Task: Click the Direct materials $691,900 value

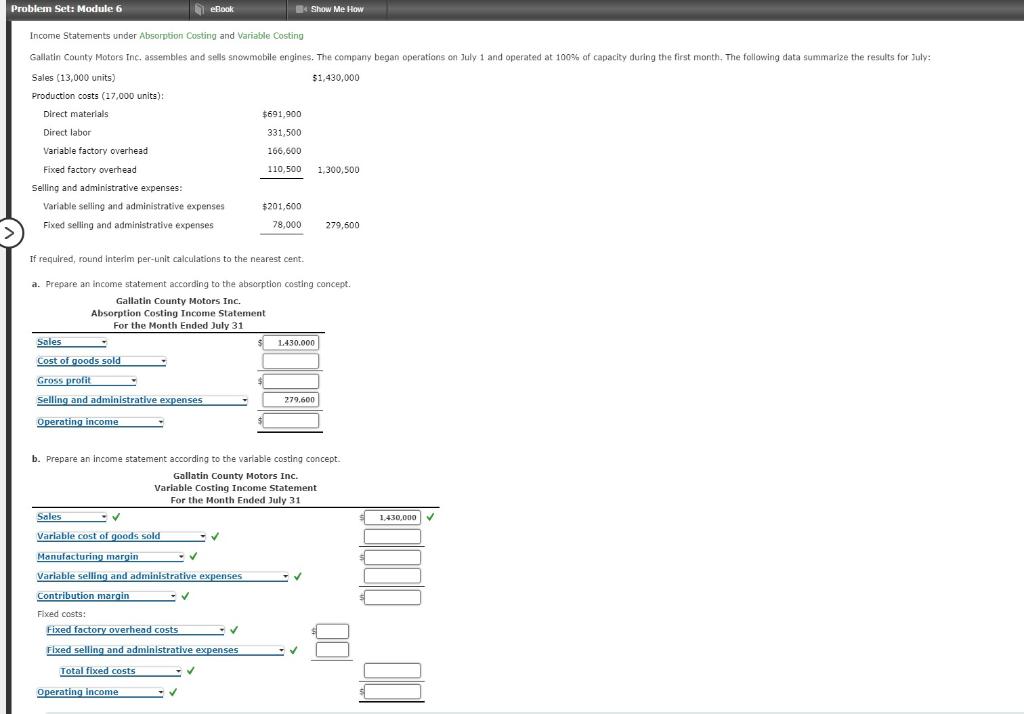Action: pyautogui.click(x=281, y=114)
